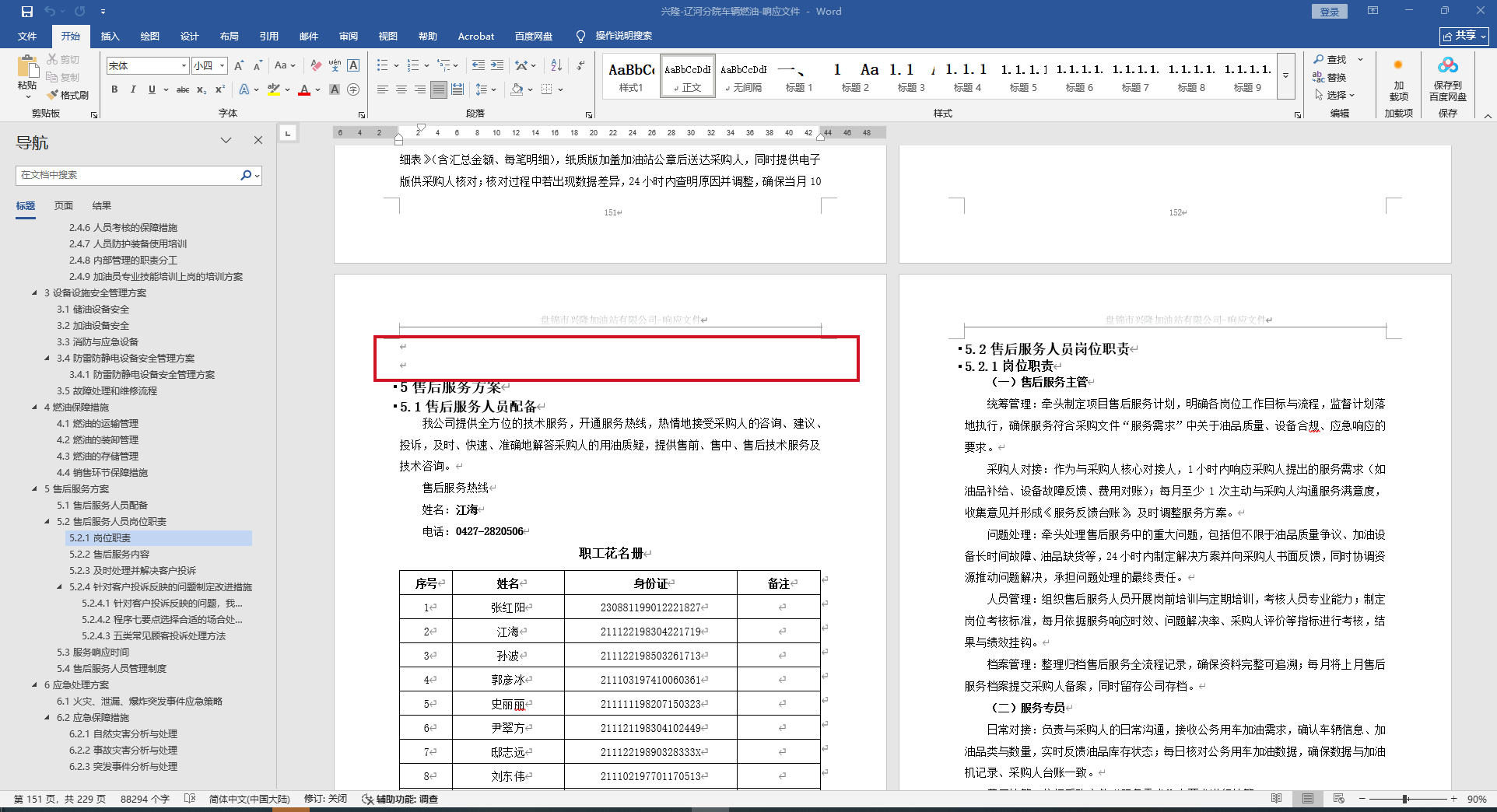Select the Format Painter (格式刷) tool

[68, 95]
